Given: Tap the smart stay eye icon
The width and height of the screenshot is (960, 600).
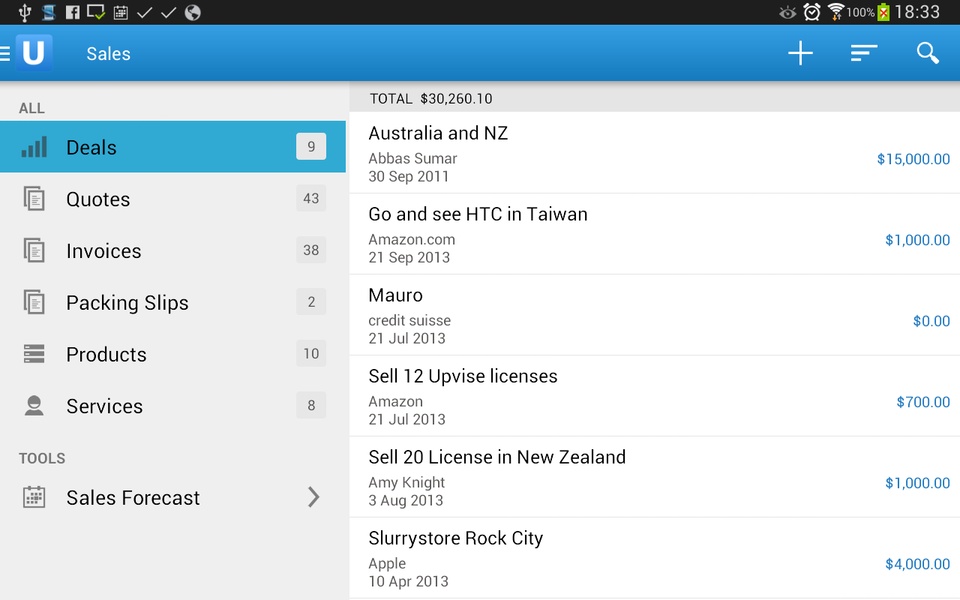Looking at the screenshot, I should click(788, 12).
